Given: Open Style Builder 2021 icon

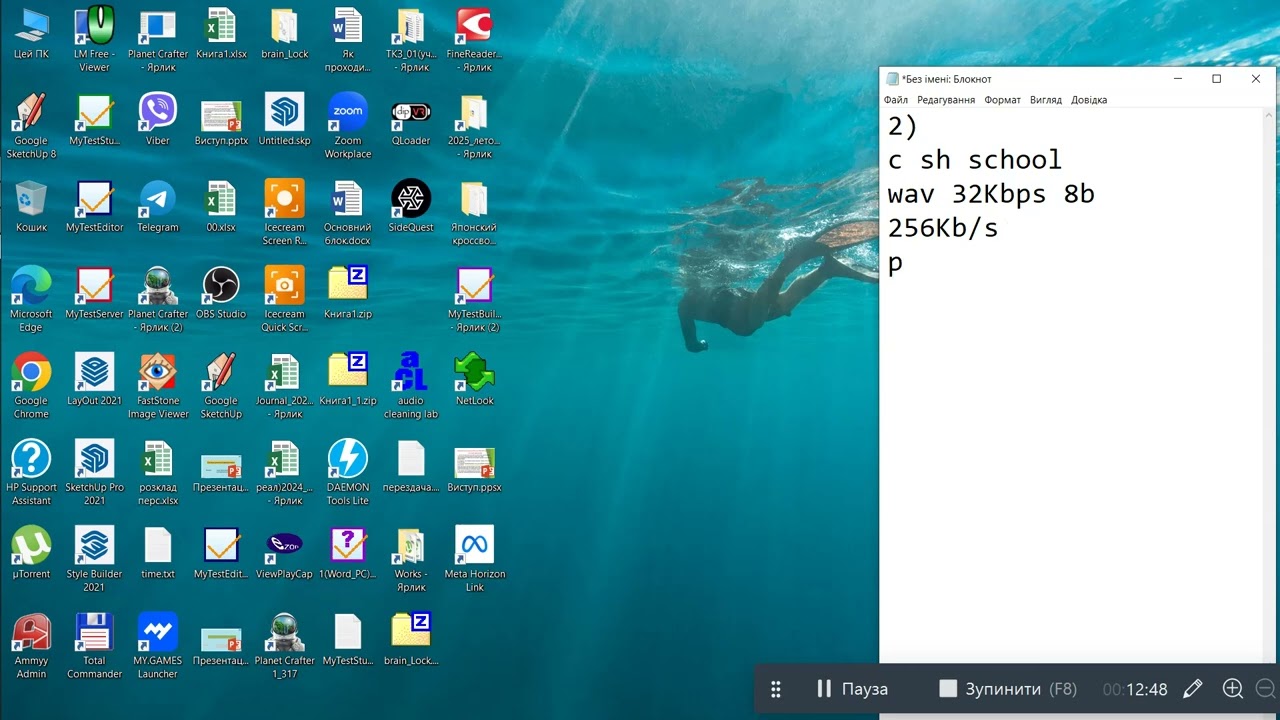Looking at the screenshot, I should coord(94,559).
